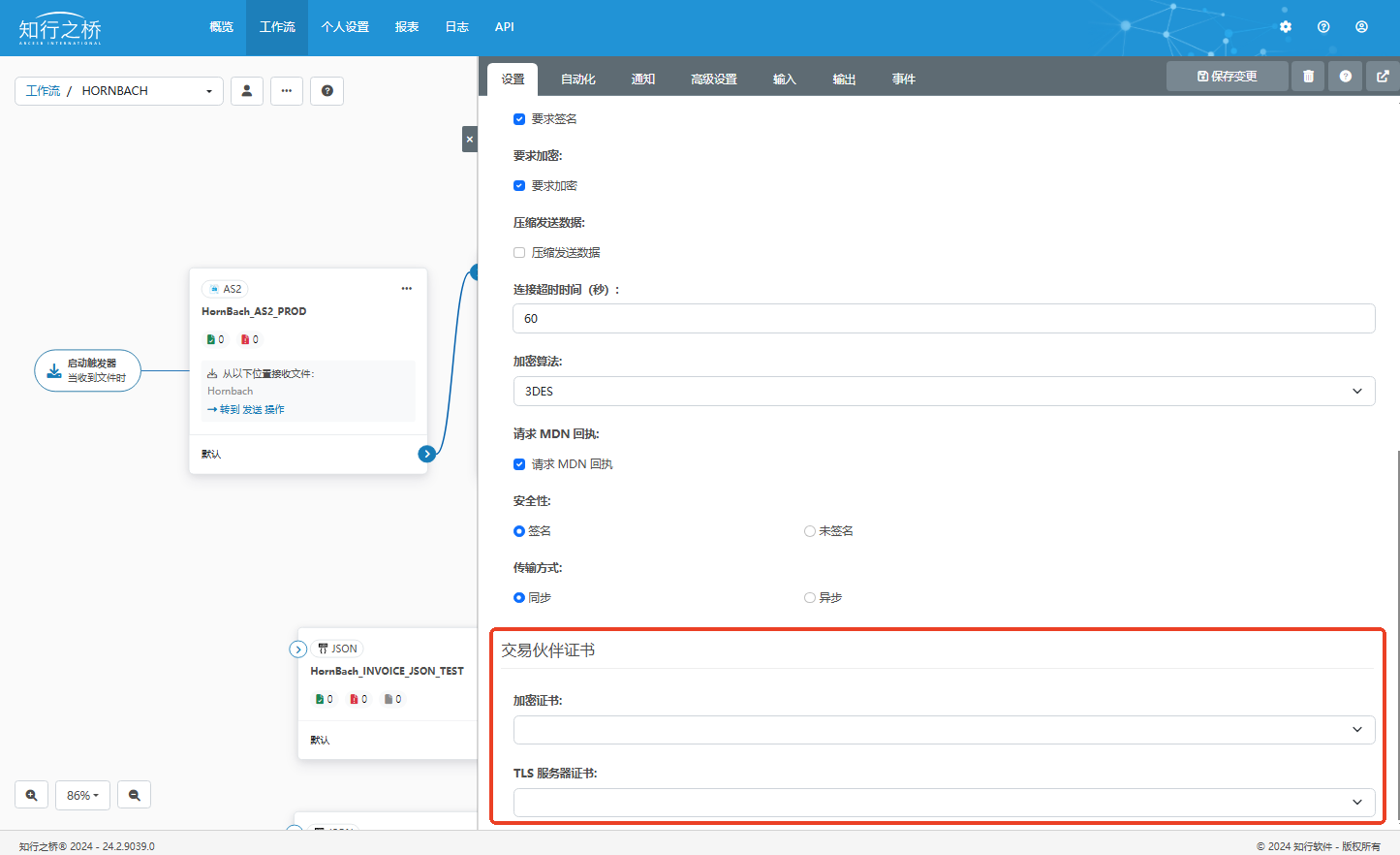The image size is (1400, 855).
Task: Open the TLS 服务器证书 dropdown
Action: pos(943,803)
